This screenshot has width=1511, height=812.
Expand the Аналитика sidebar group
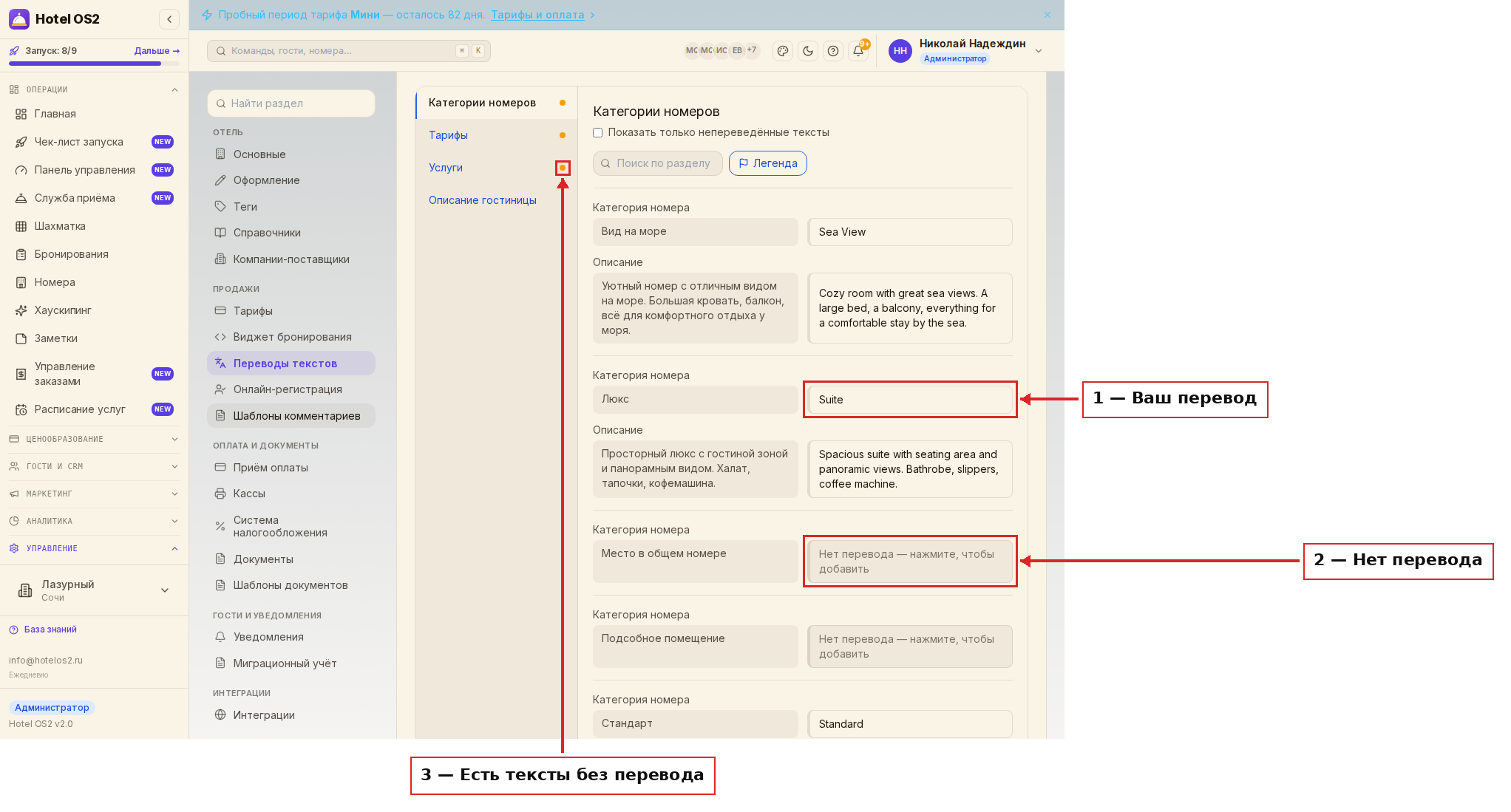pos(95,521)
